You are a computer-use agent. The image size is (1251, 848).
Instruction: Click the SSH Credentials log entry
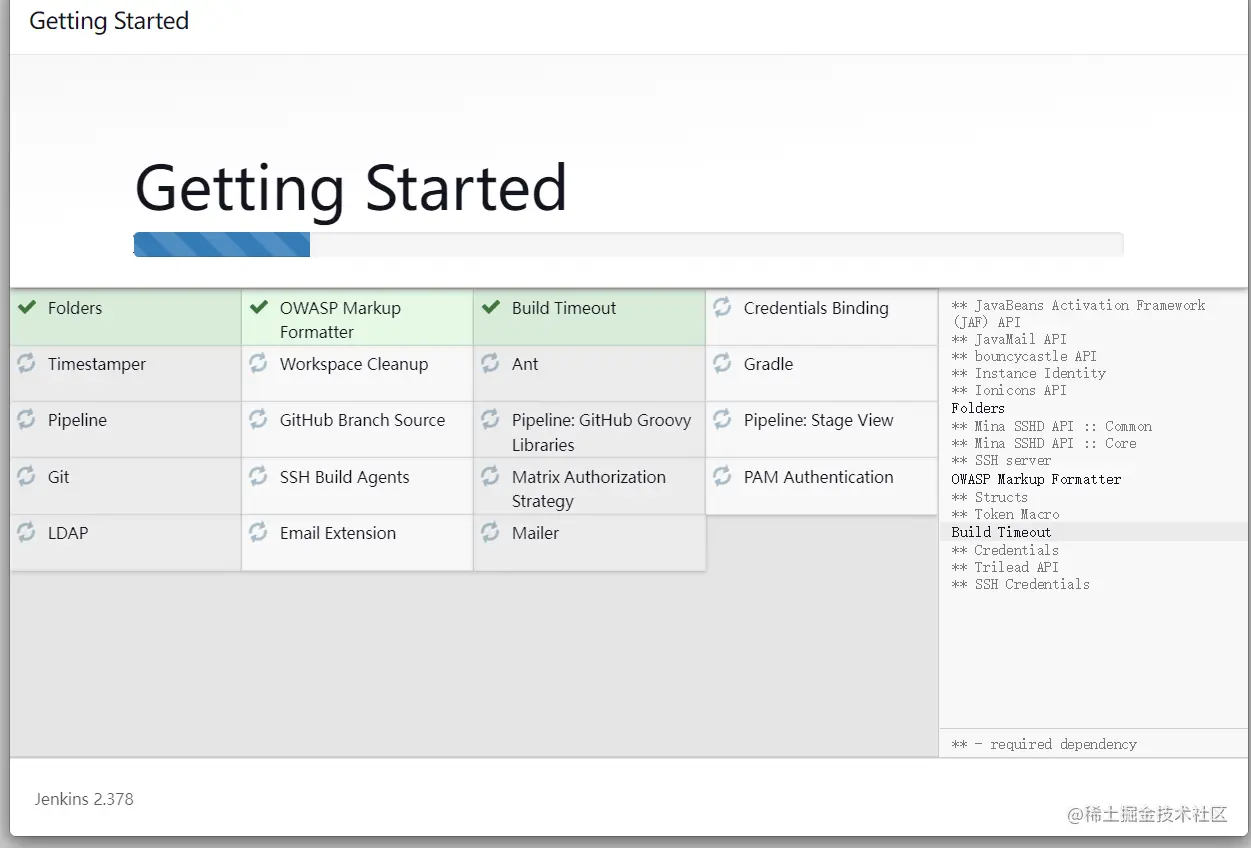tap(1020, 584)
